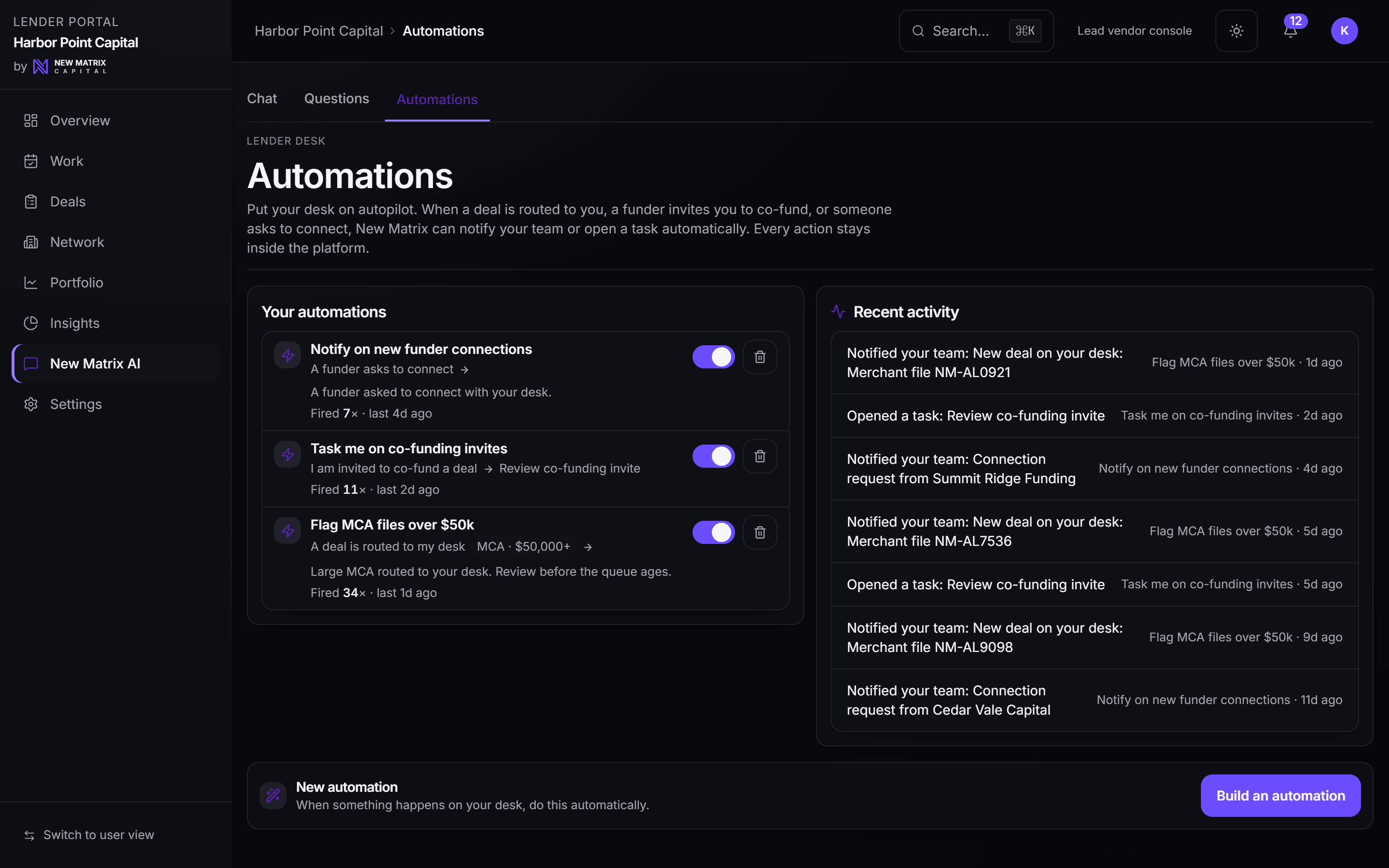
Task: Open notifications bell with 12 badge
Action: 1291,31
